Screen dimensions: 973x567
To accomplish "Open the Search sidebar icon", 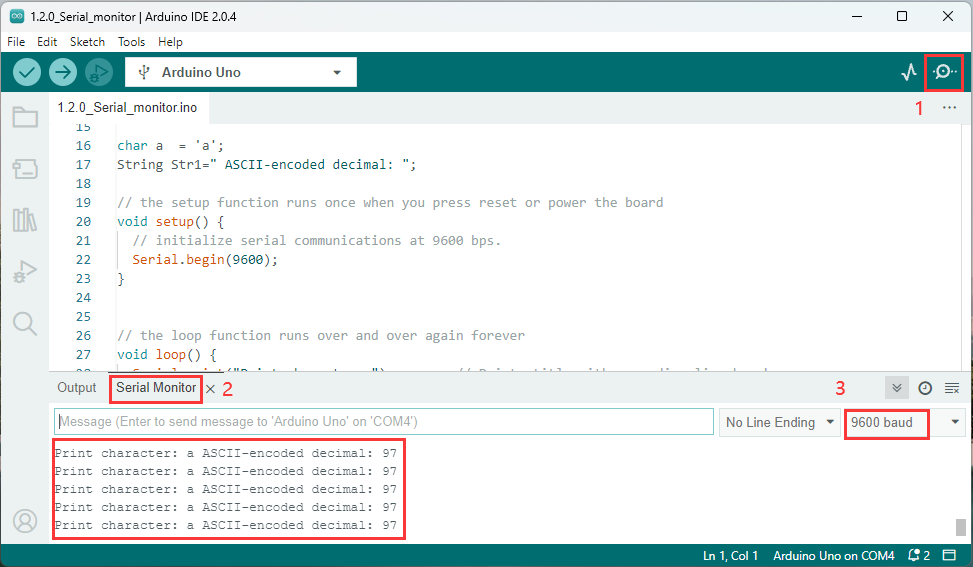I will tap(25, 323).
